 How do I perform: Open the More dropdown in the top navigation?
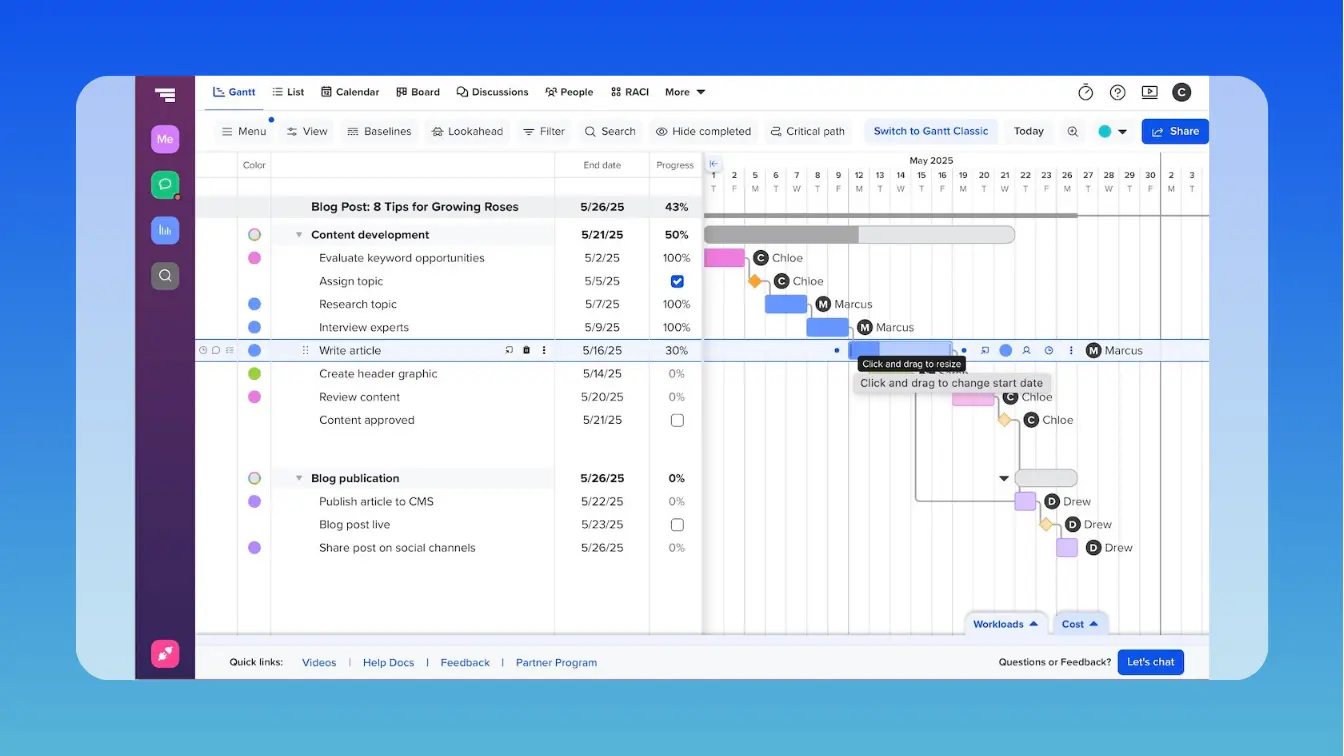[684, 91]
